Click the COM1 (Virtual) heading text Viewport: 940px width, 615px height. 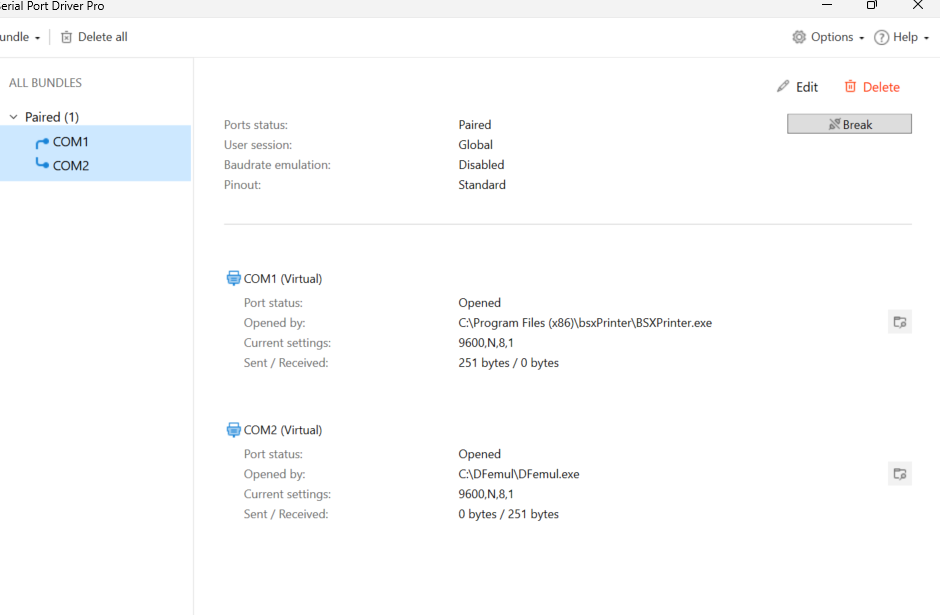[x=282, y=279]
